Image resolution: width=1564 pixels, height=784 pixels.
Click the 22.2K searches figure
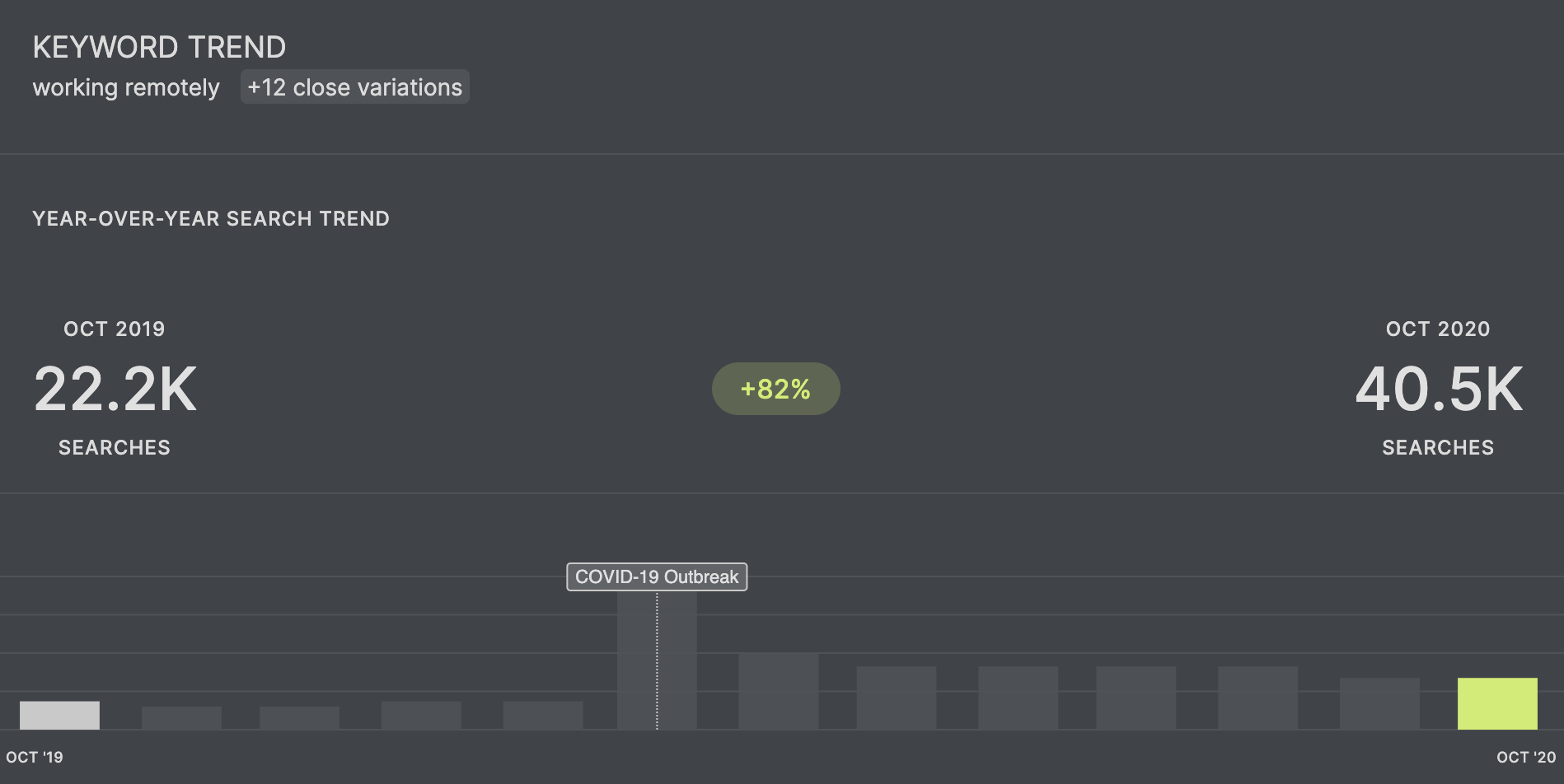(115, 389)
